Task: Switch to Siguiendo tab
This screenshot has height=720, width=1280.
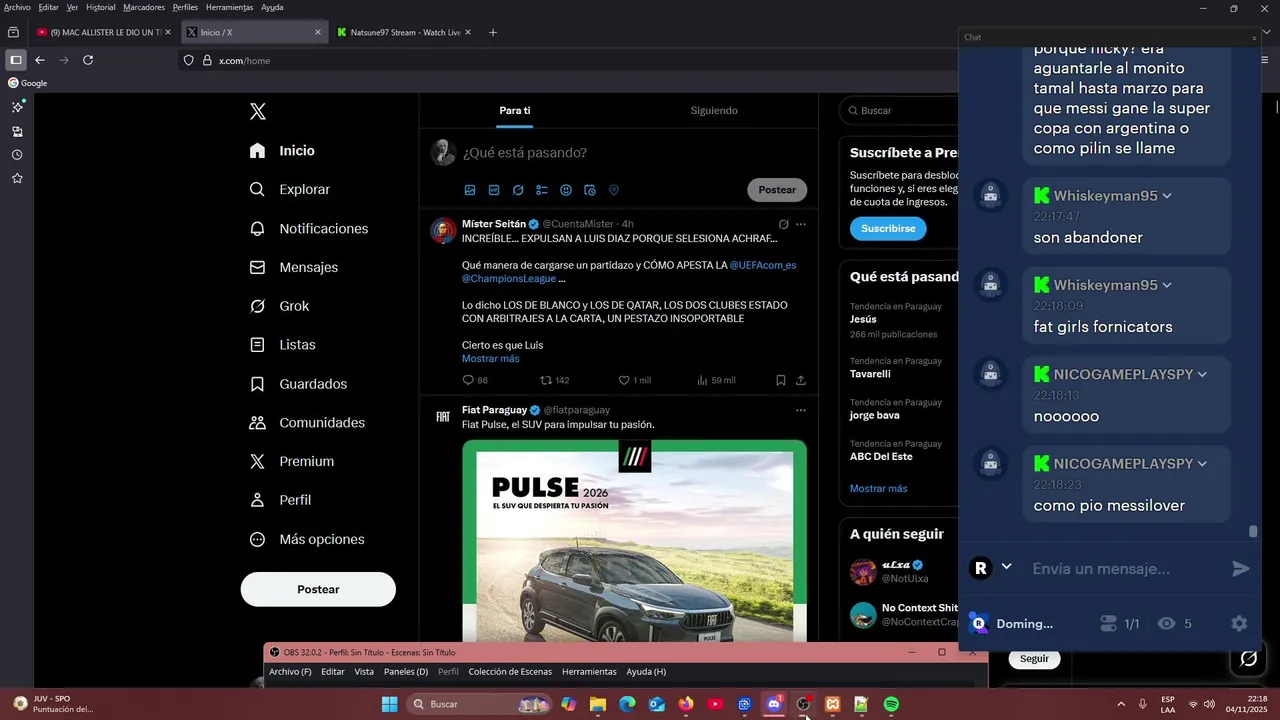Action: click(714, 110)
